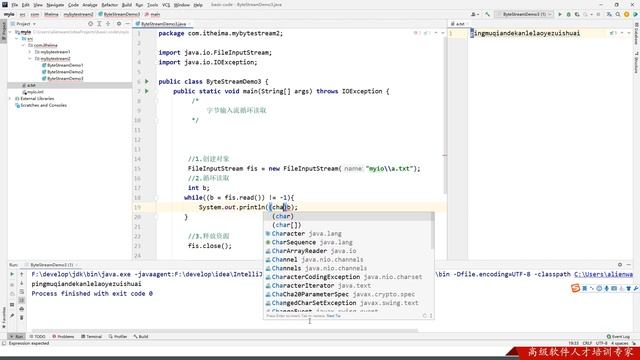
Task: Collapse the myio project root node
Action: click(11, 32)
